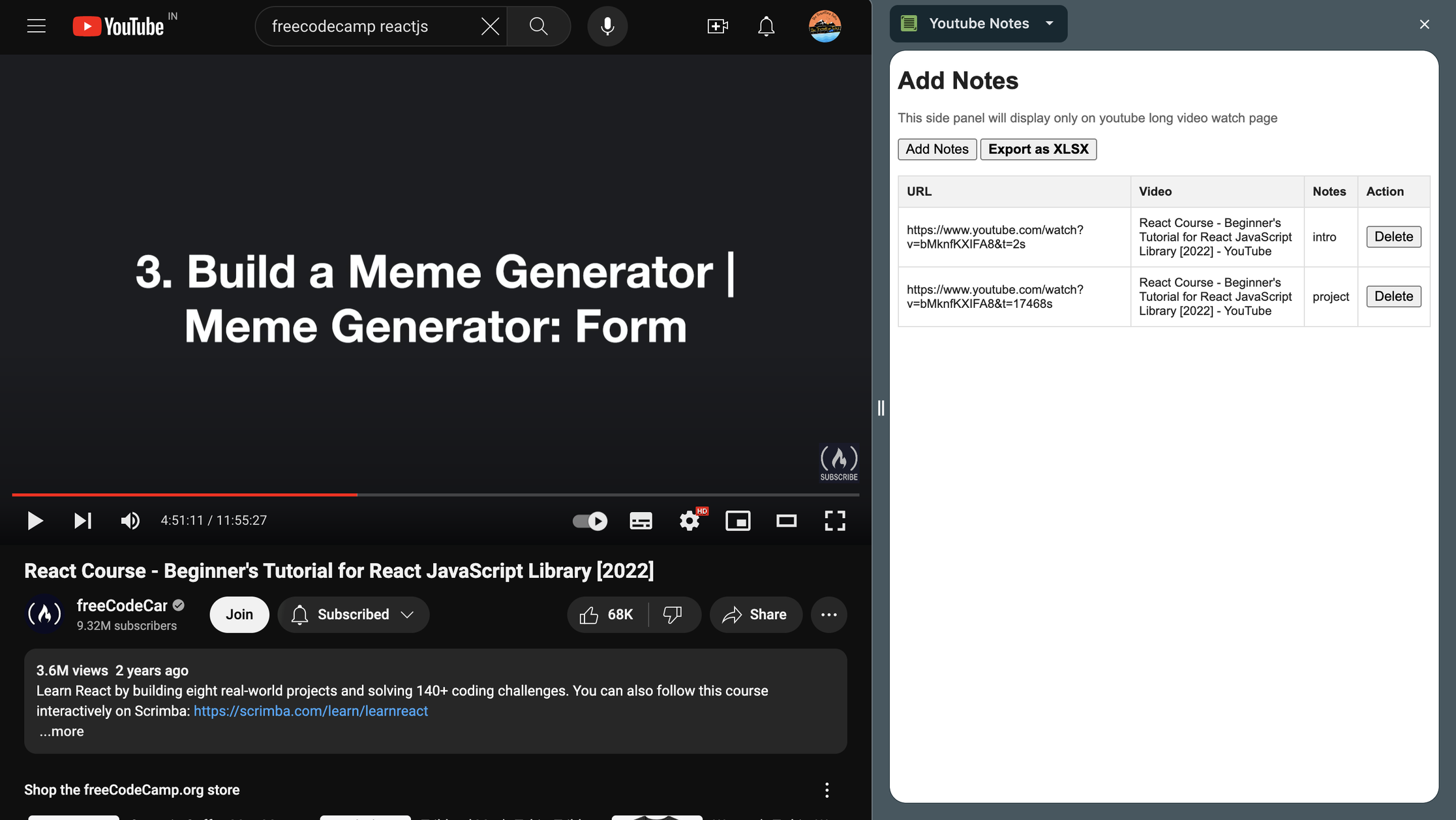Open the YouTube hamburger guide menu
Viewport: 1456px width, 820px height.
37,26
